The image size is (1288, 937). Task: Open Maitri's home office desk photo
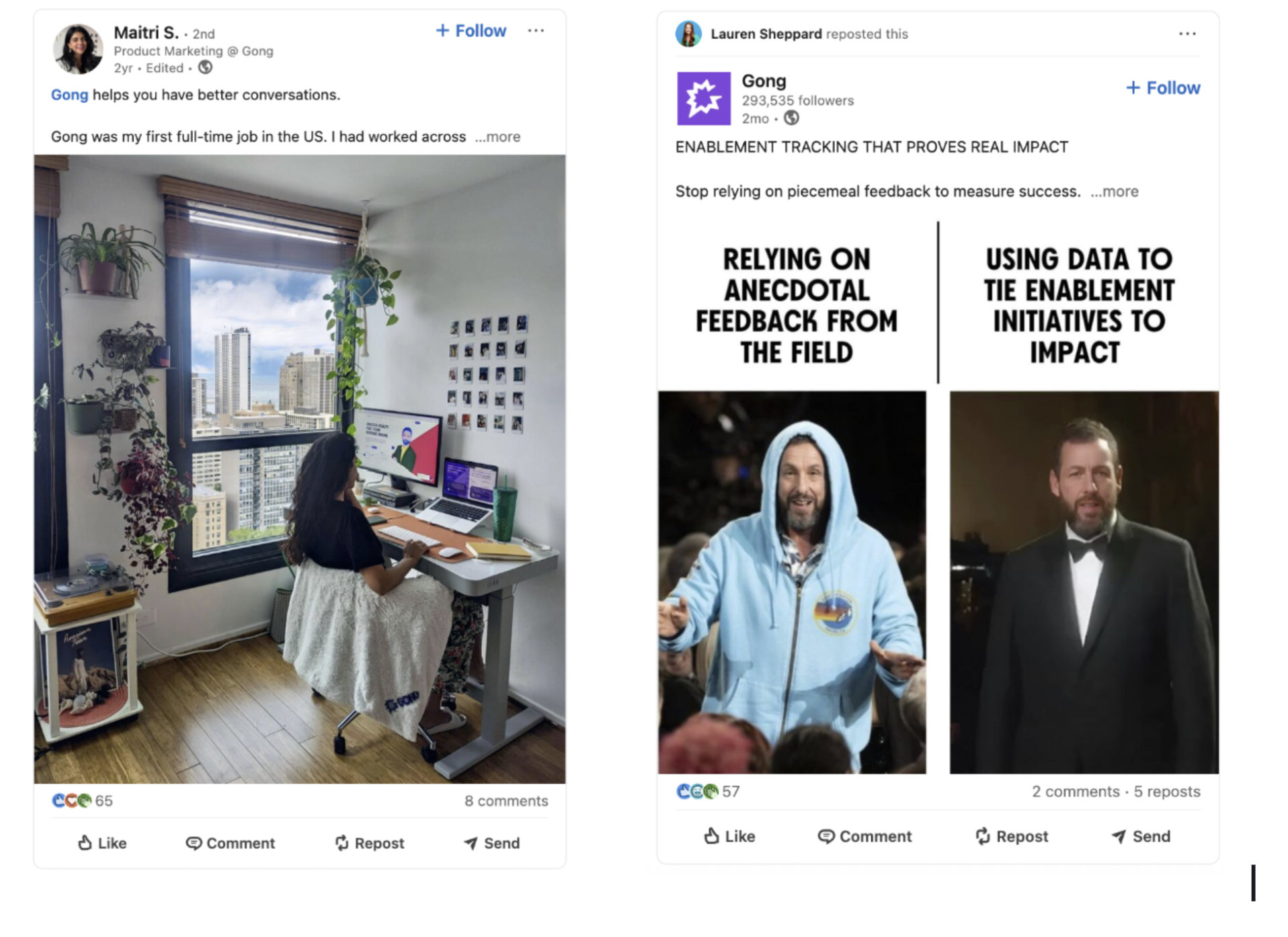(300, 469)
